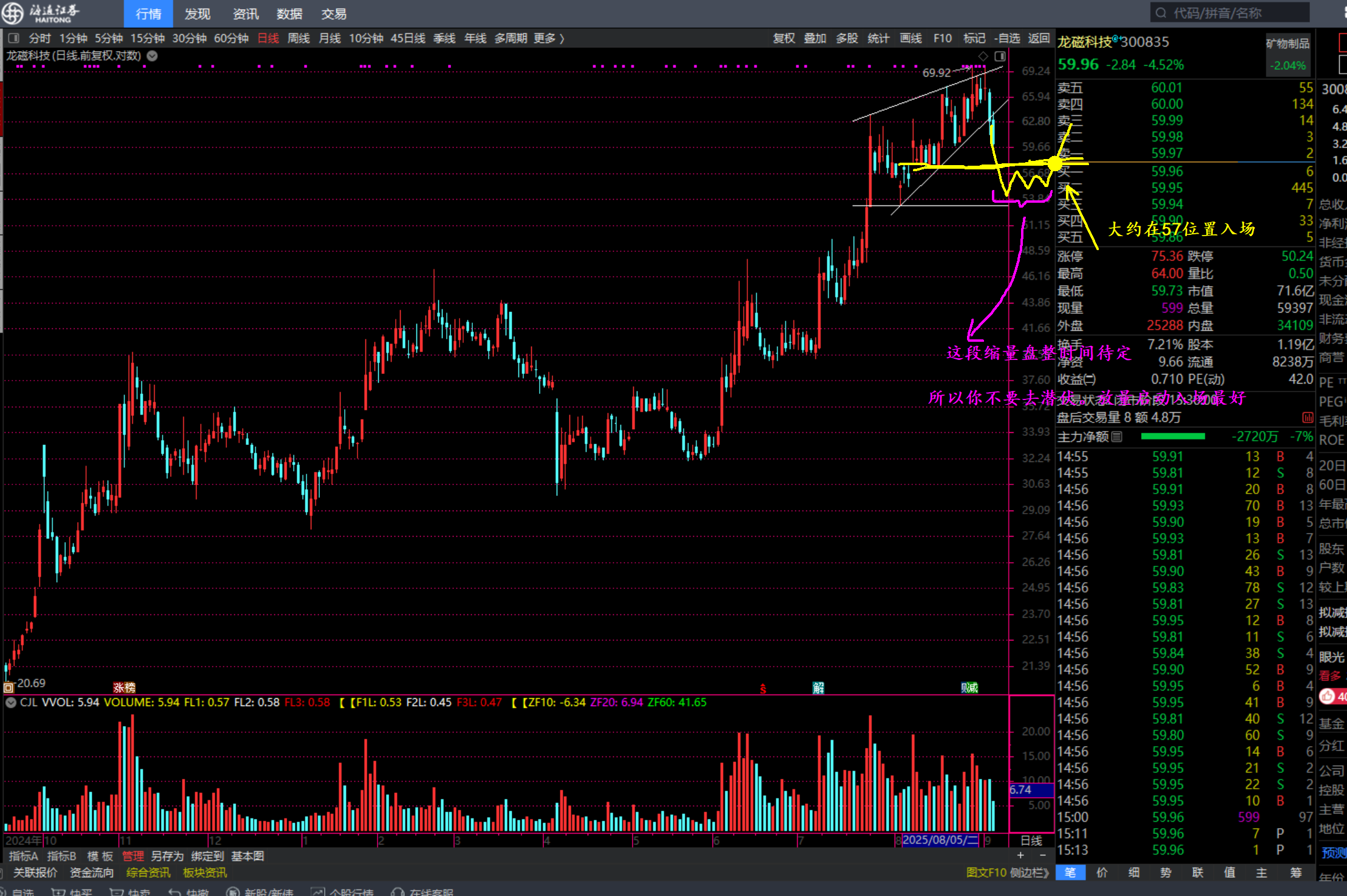The height and width of the screenshot is (896, 1347).
Task: Open the 统计 statistics menu
Action: (x=878, y=38)
